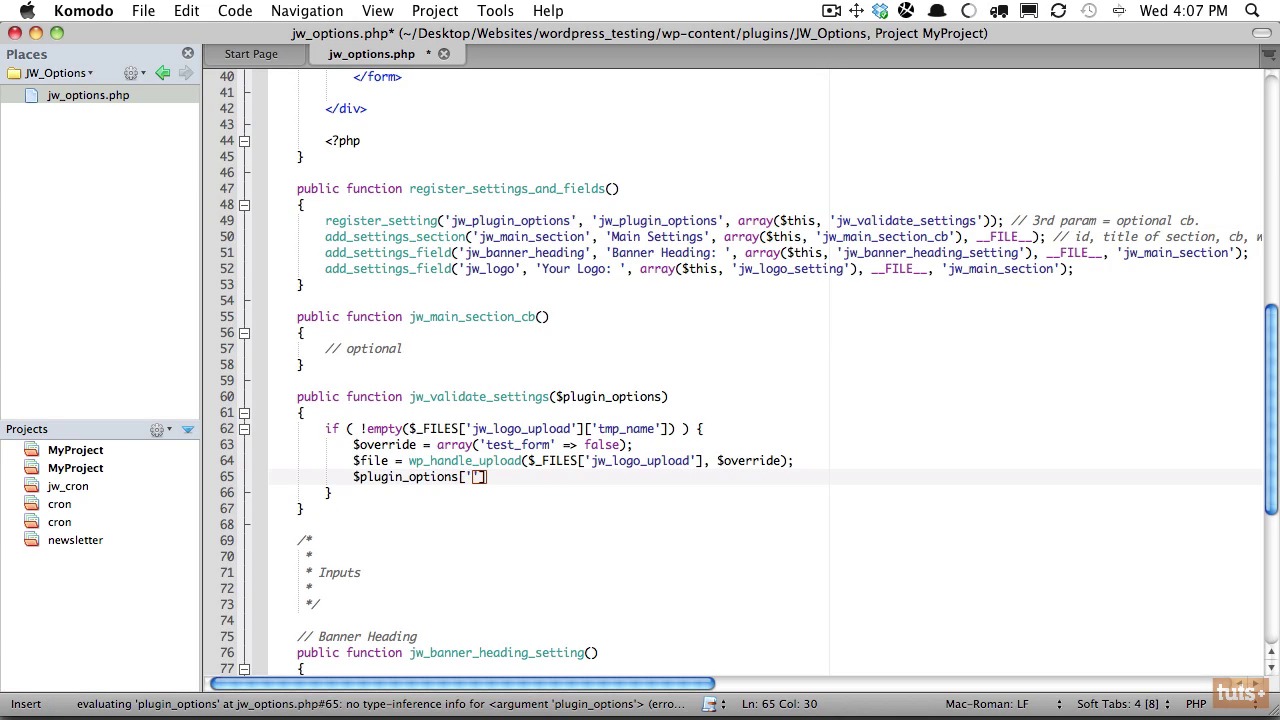Switch to the Start Page tab

[x=251, y=54]
